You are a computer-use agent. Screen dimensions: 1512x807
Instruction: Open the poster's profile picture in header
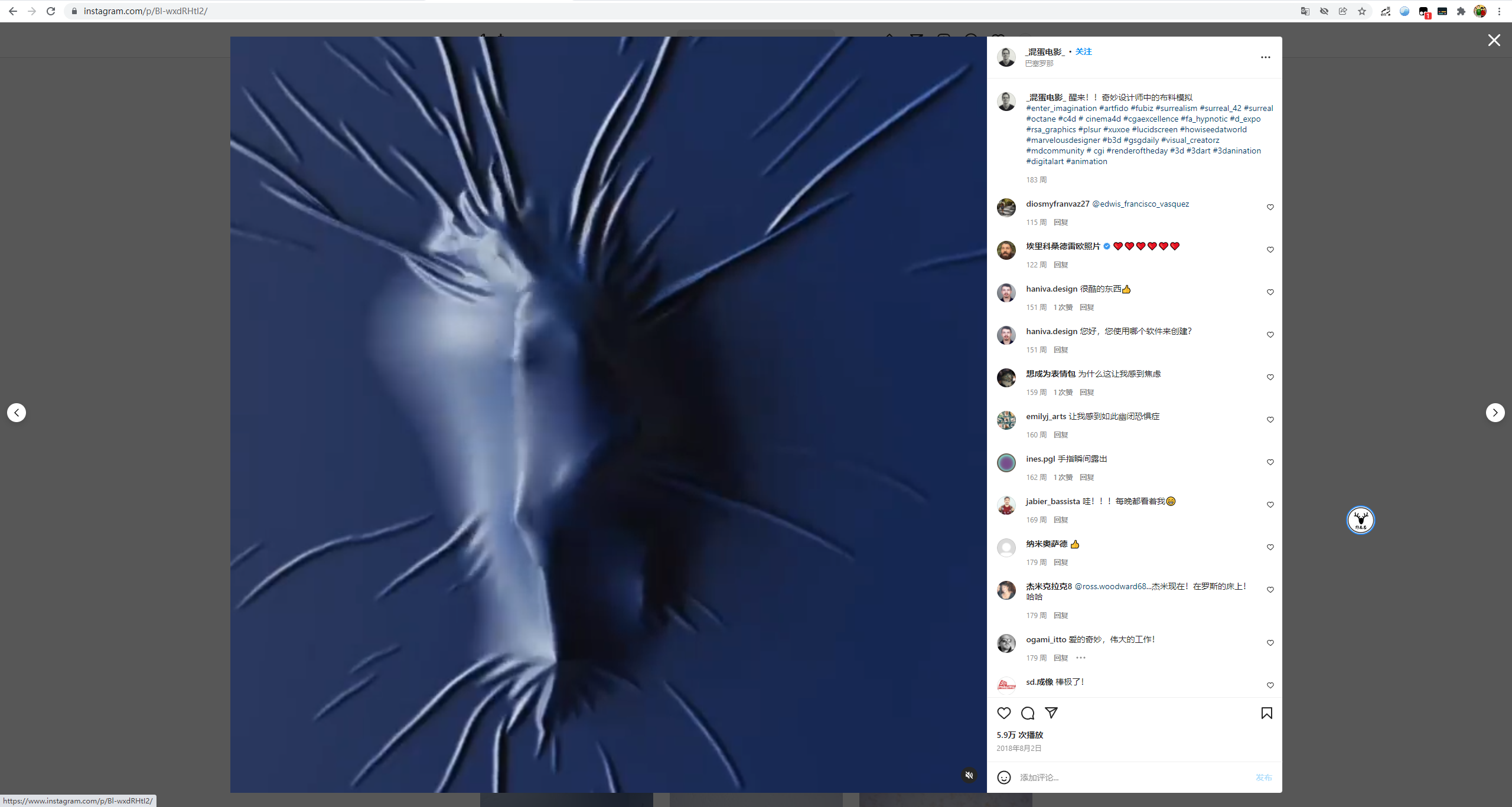pos(1006,57)
